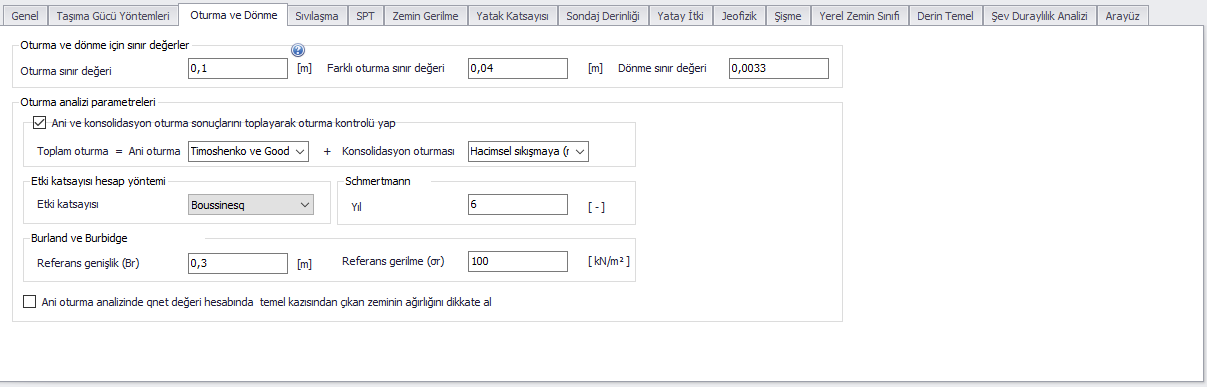Click the Referans gerilme input field
The width and height of the screenshot is (1207, 387).
tap(518, 261)
